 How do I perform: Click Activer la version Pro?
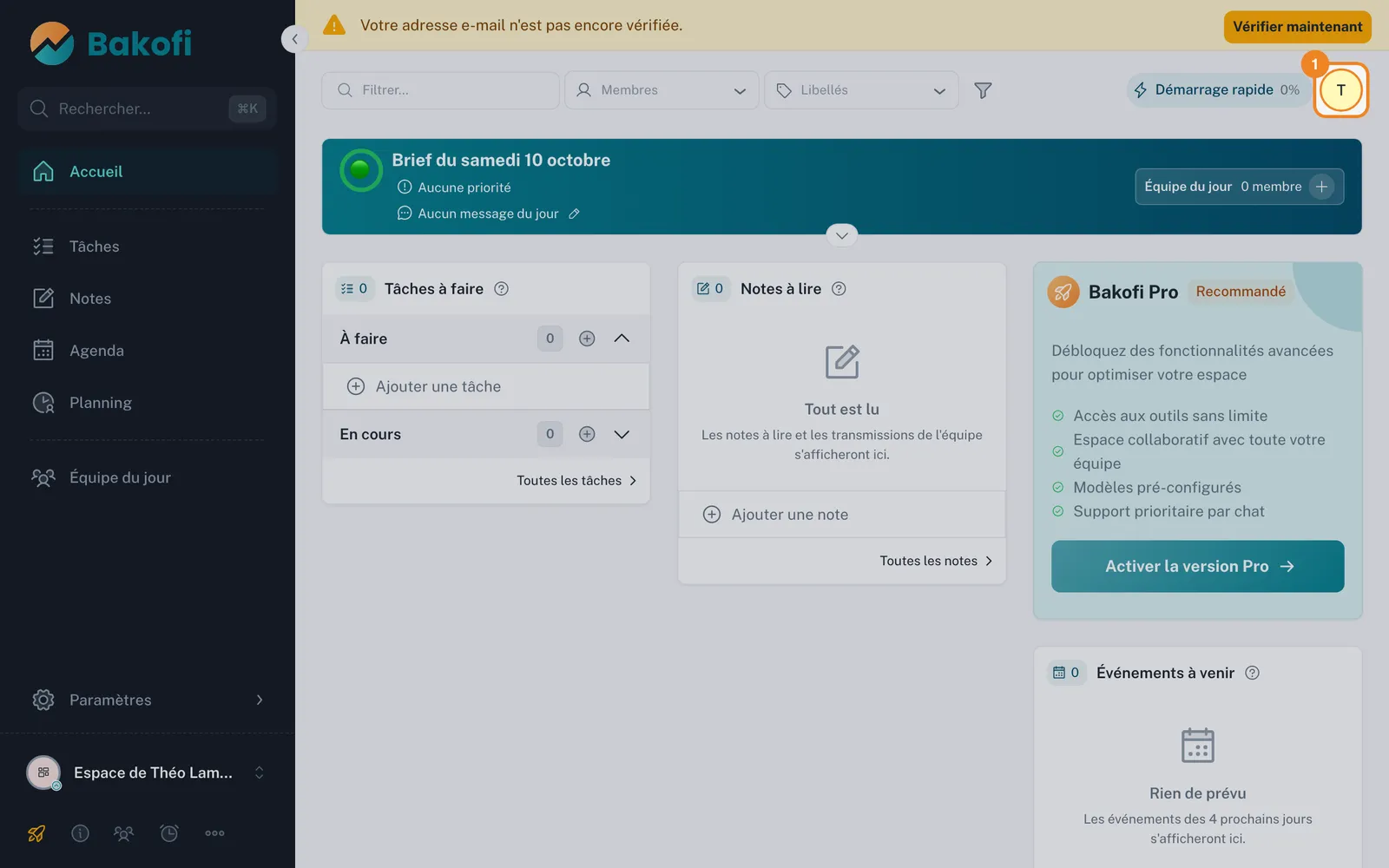(x=1197, y=567)
